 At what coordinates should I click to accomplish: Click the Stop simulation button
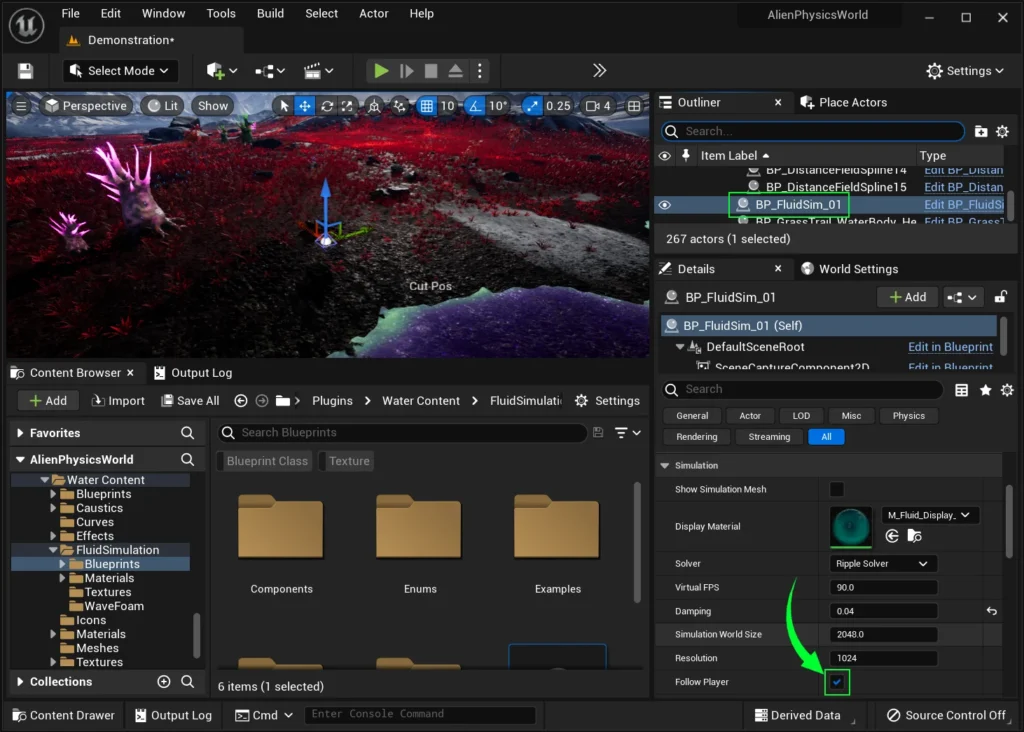(x=431, y=71)
